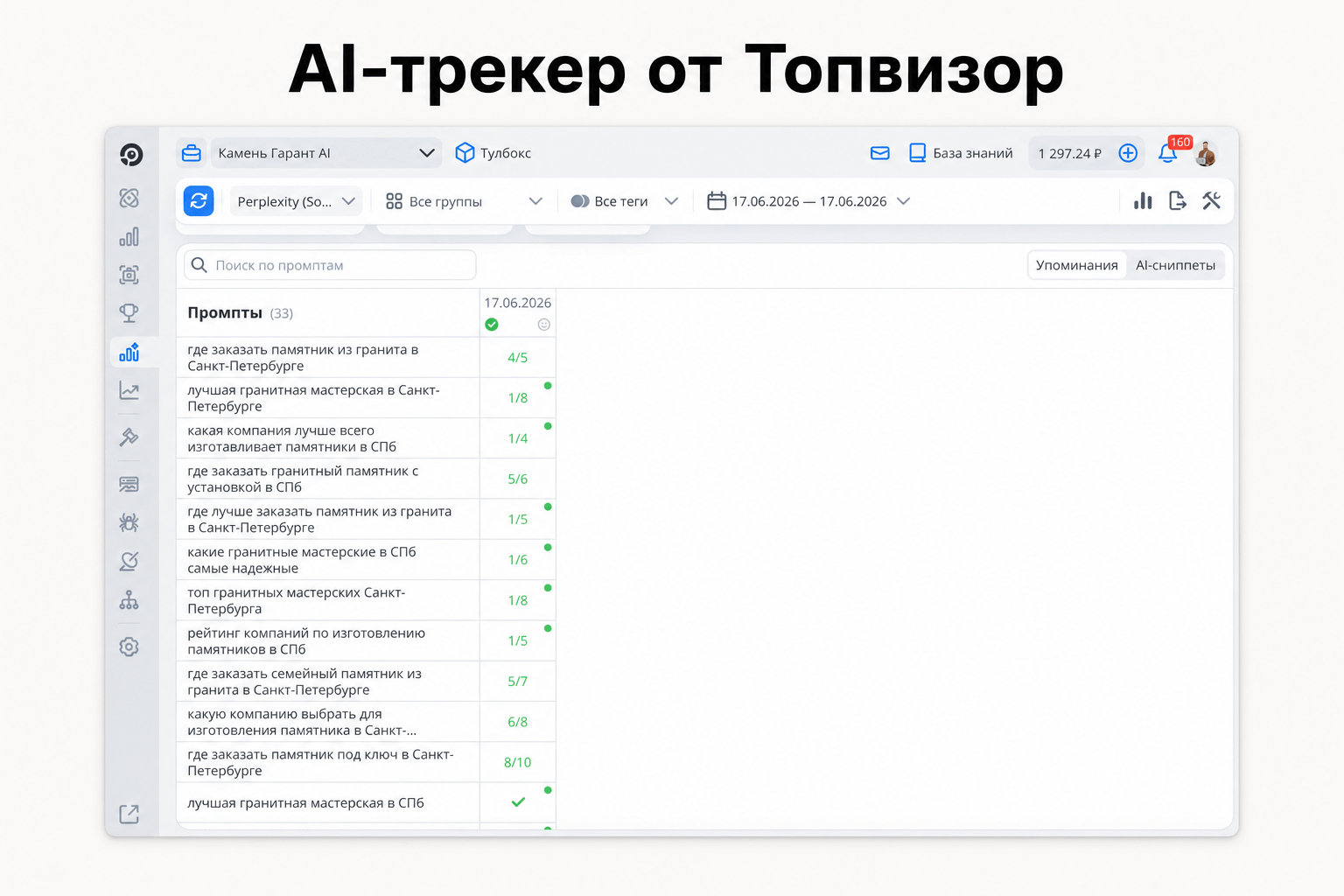Open the sitemap structure sidebar icon
1344x896 pixels.
[129, 600]
